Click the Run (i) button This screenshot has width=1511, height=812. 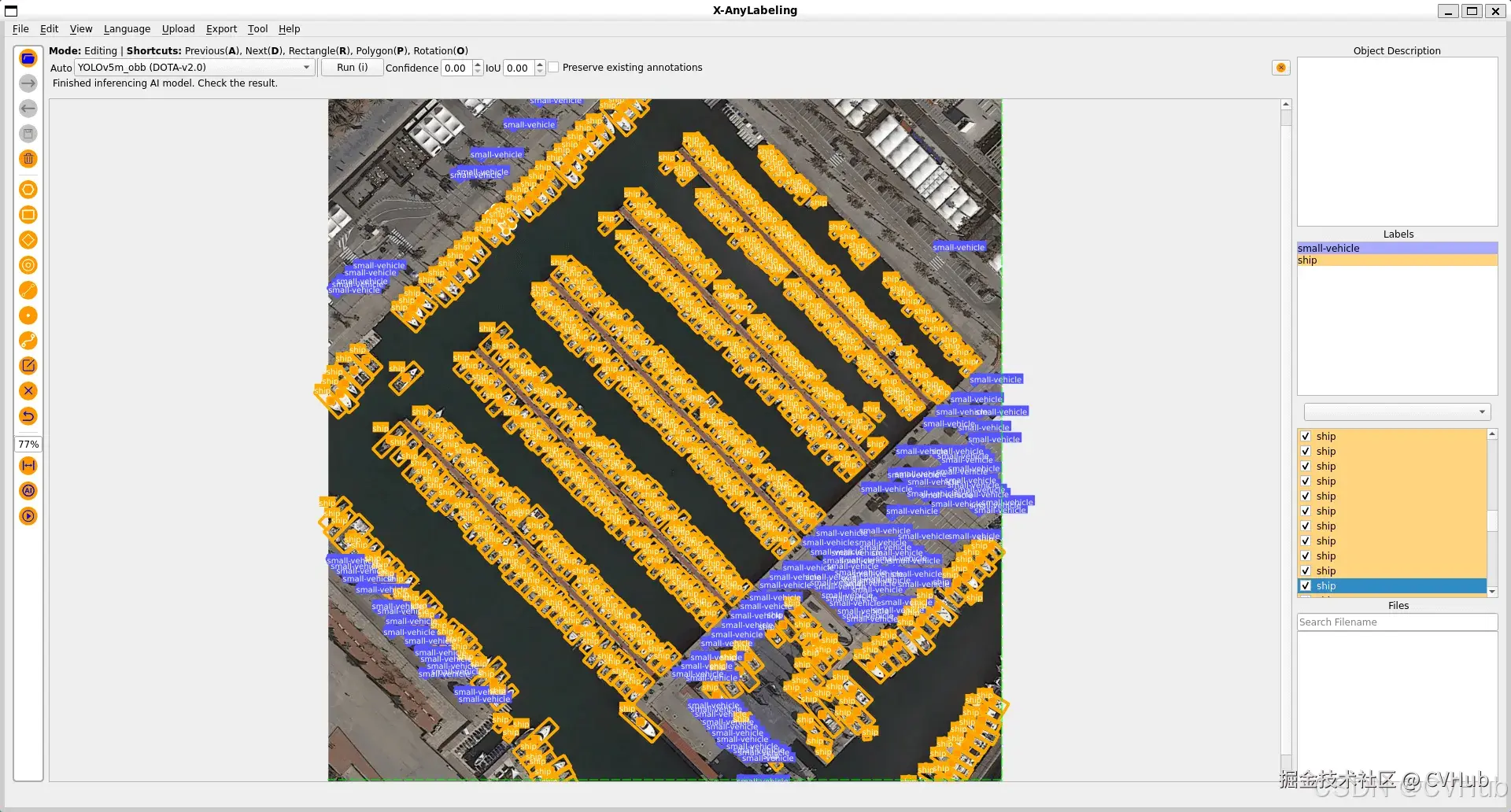[x=351, y=67]
